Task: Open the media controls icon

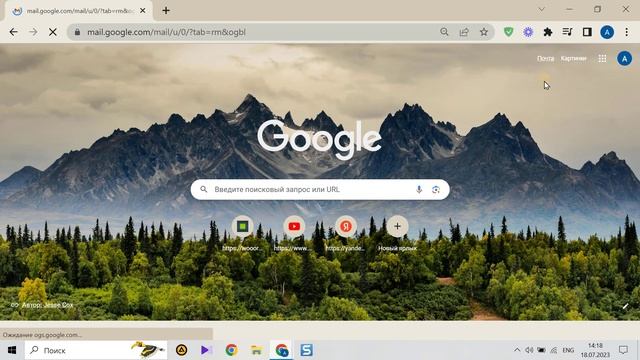Action: click(567, 32)
